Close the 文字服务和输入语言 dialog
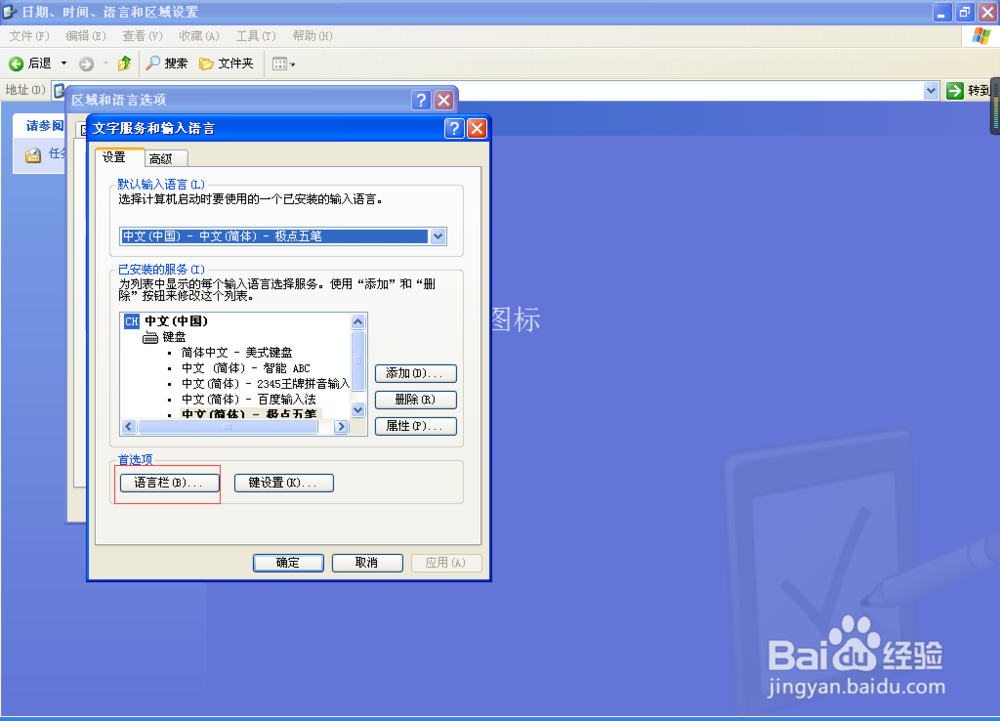Viewport: 1000px width, 721px height. point(477,129)
